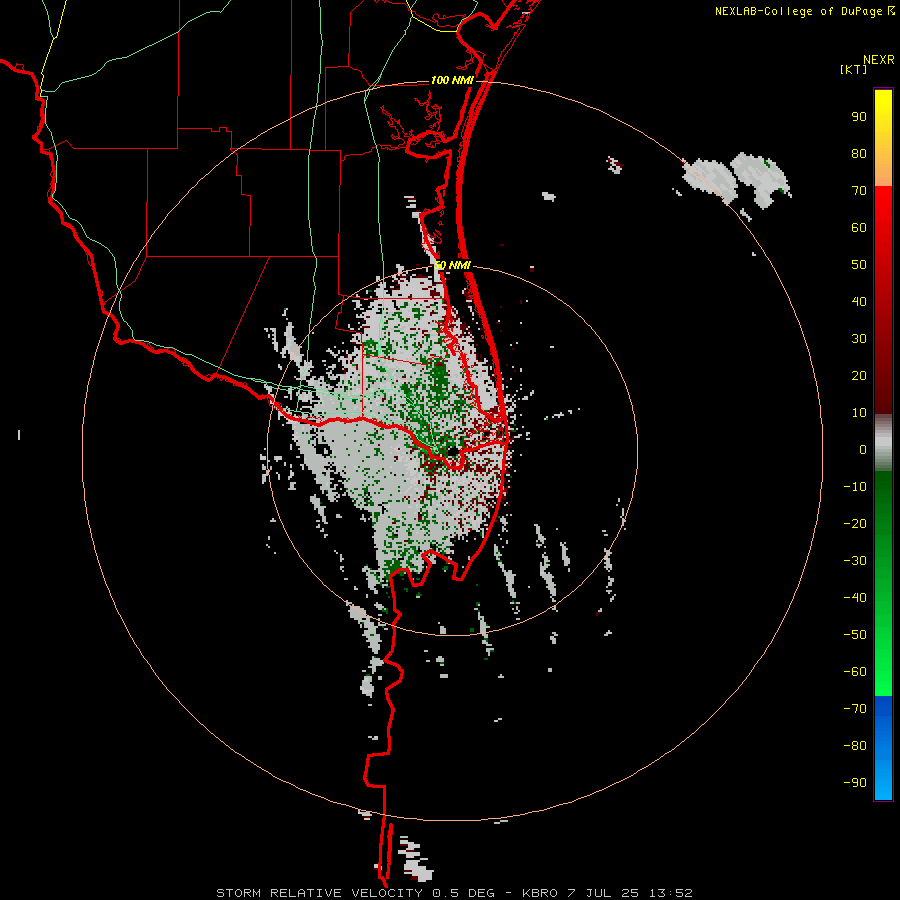This screenshot has width=900, height=900.
Task: Click the 20 value on velocity scale
Action: pos(859,376)
